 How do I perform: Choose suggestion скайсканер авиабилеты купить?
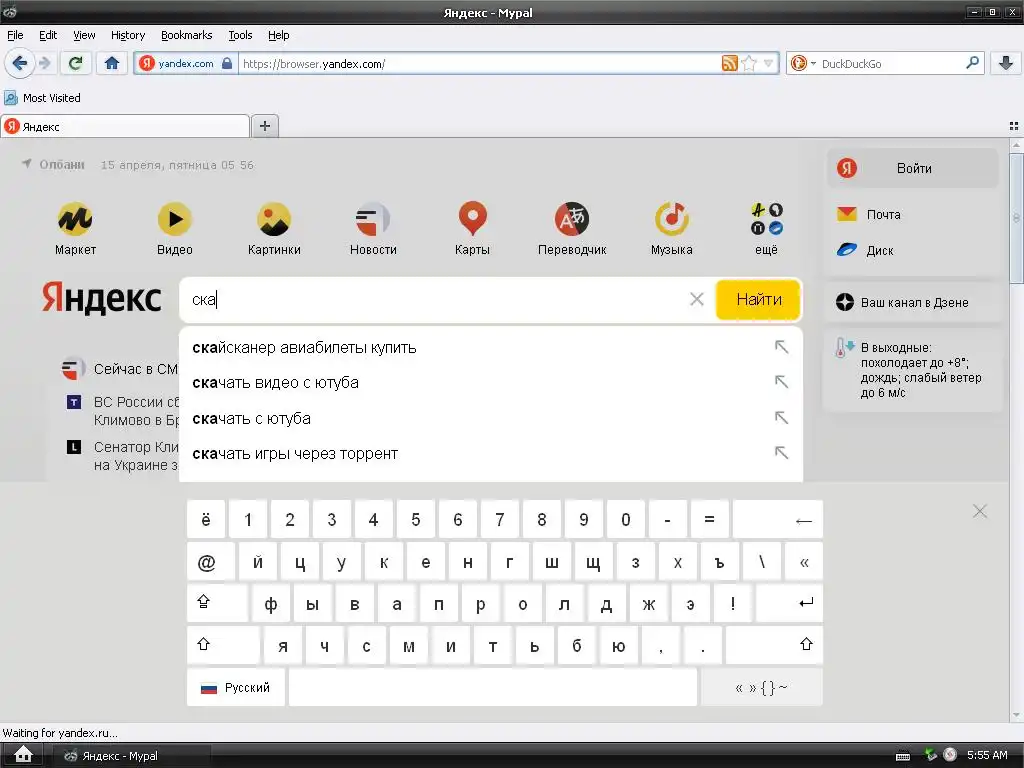point(491,347)
